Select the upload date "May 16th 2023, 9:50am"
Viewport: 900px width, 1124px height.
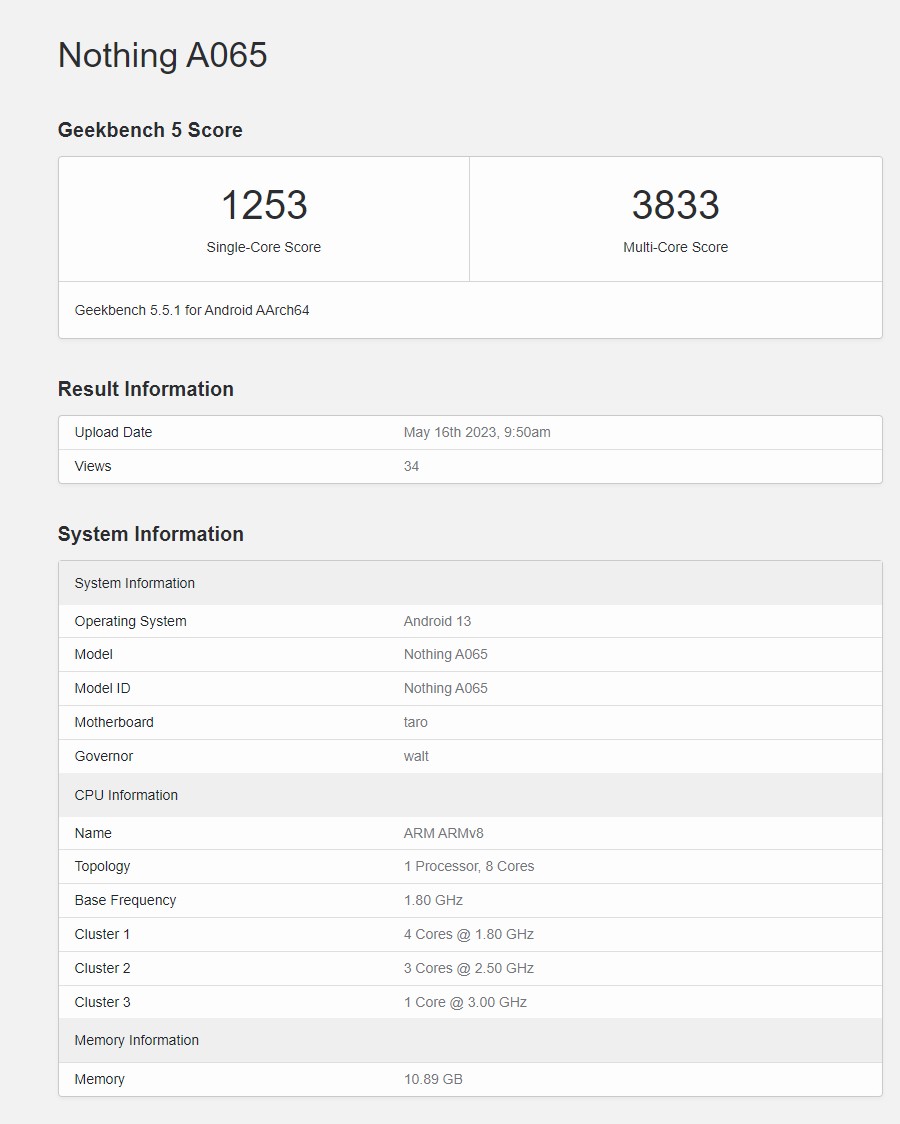[x=477, y=432]
